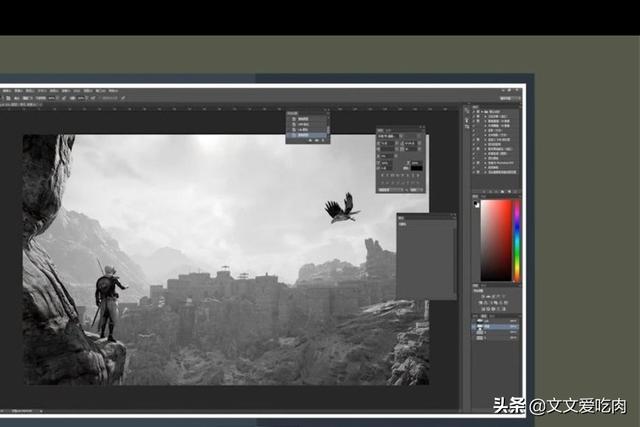Collapse the 默认动作 action set triangle
The width and height of the screenshot is (640, 427).
click(x=482, y=111)
